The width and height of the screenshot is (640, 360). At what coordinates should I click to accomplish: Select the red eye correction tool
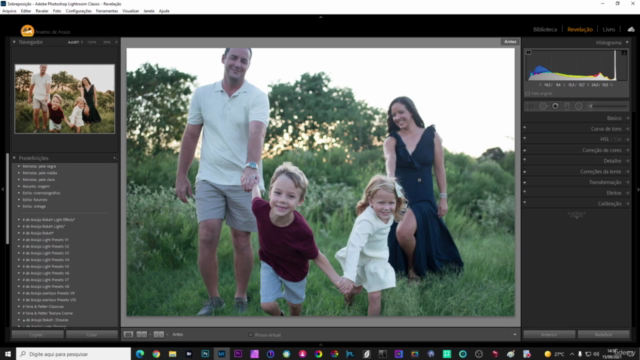(x=555, y=106)
